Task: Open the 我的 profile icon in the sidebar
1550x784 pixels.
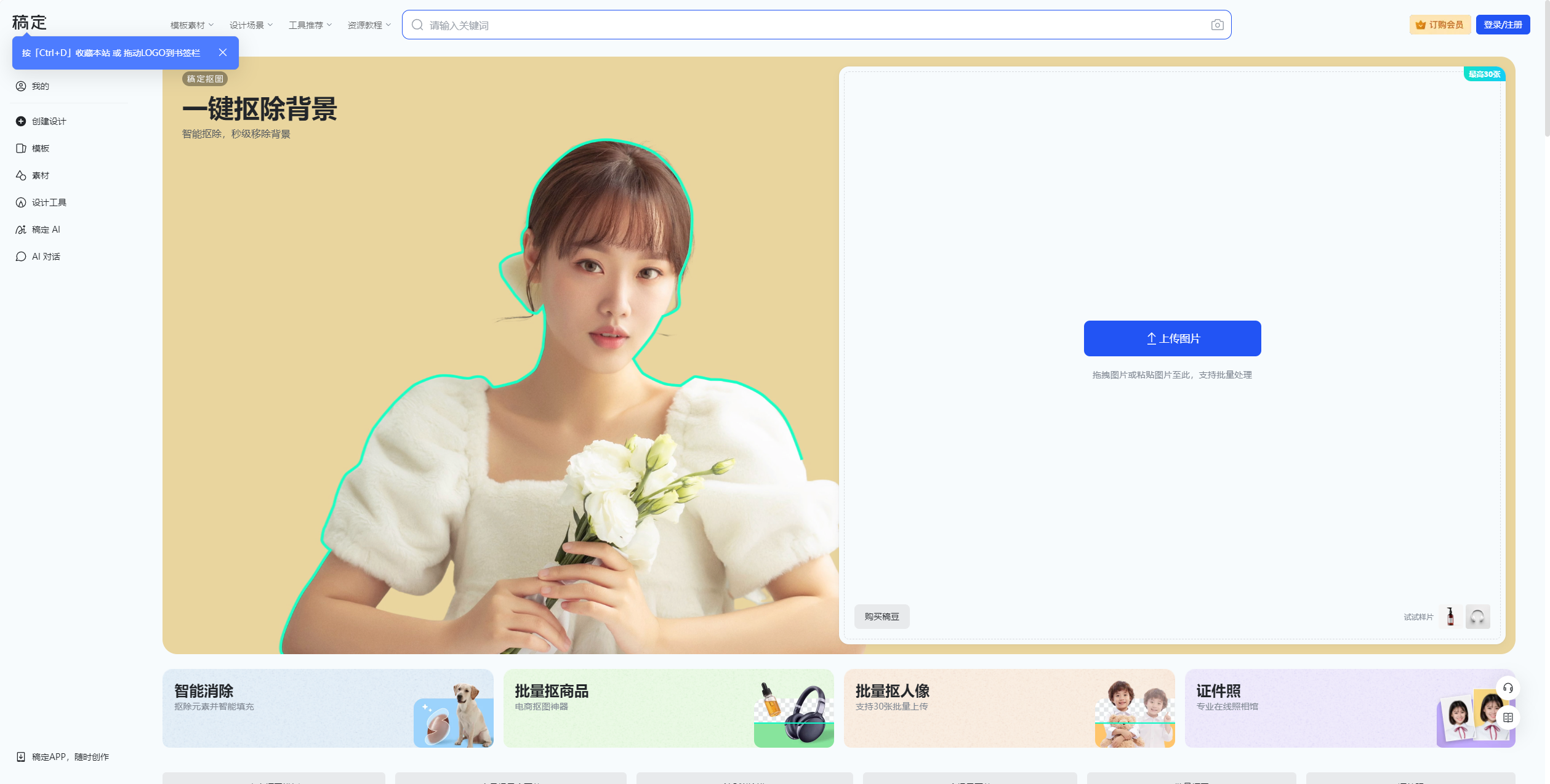Action: click(20, 86)
